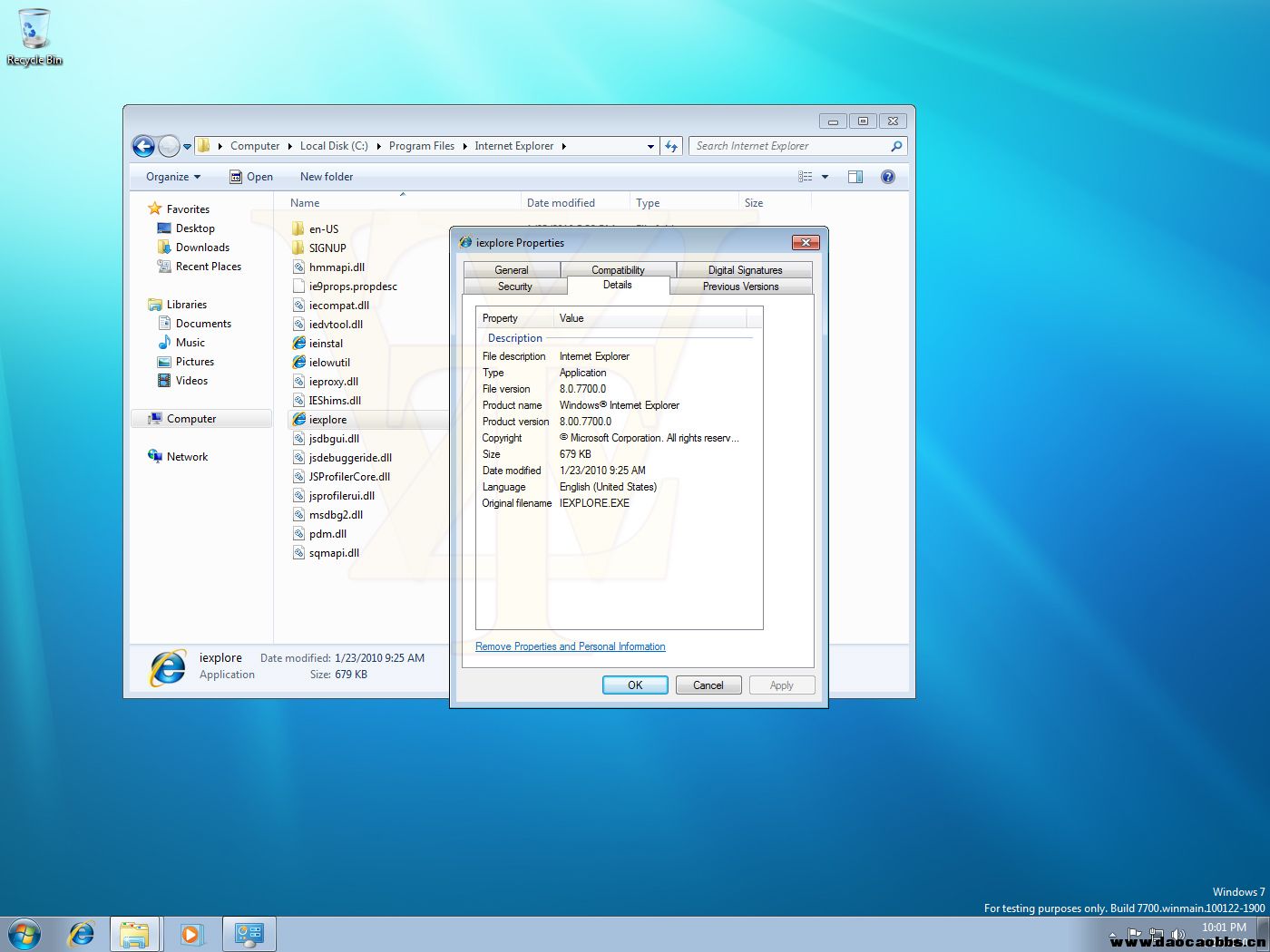Open the Compatibility tab
Viewport: 1270px width, 952px height.
[618, 270]
